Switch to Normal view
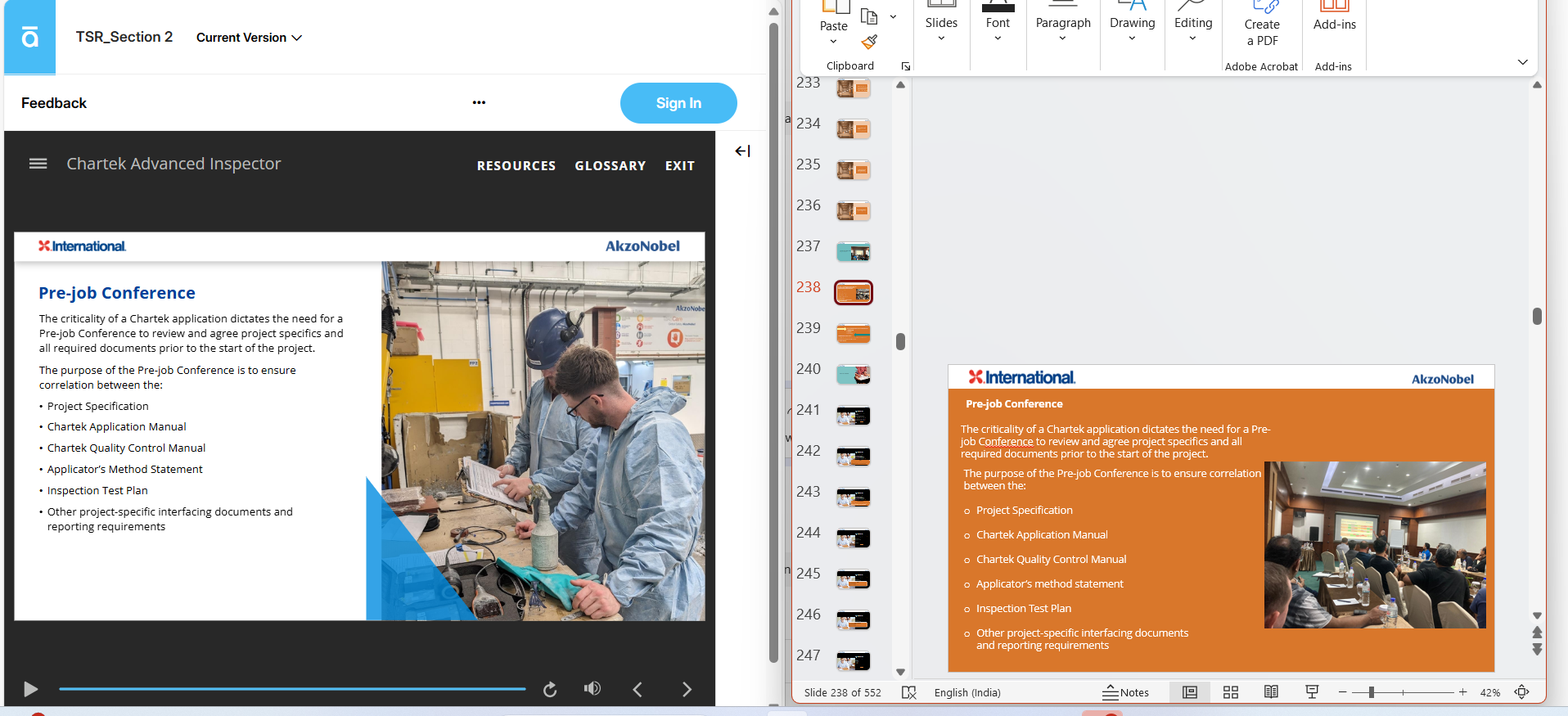This screenshot has width=1568, height=716. pos(1190,692)
